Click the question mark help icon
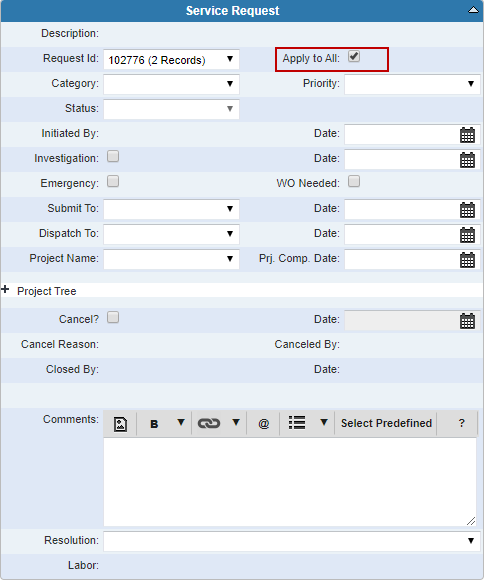Screen dimensions: 484x580 pyautogui.click(x=461, y=423)
